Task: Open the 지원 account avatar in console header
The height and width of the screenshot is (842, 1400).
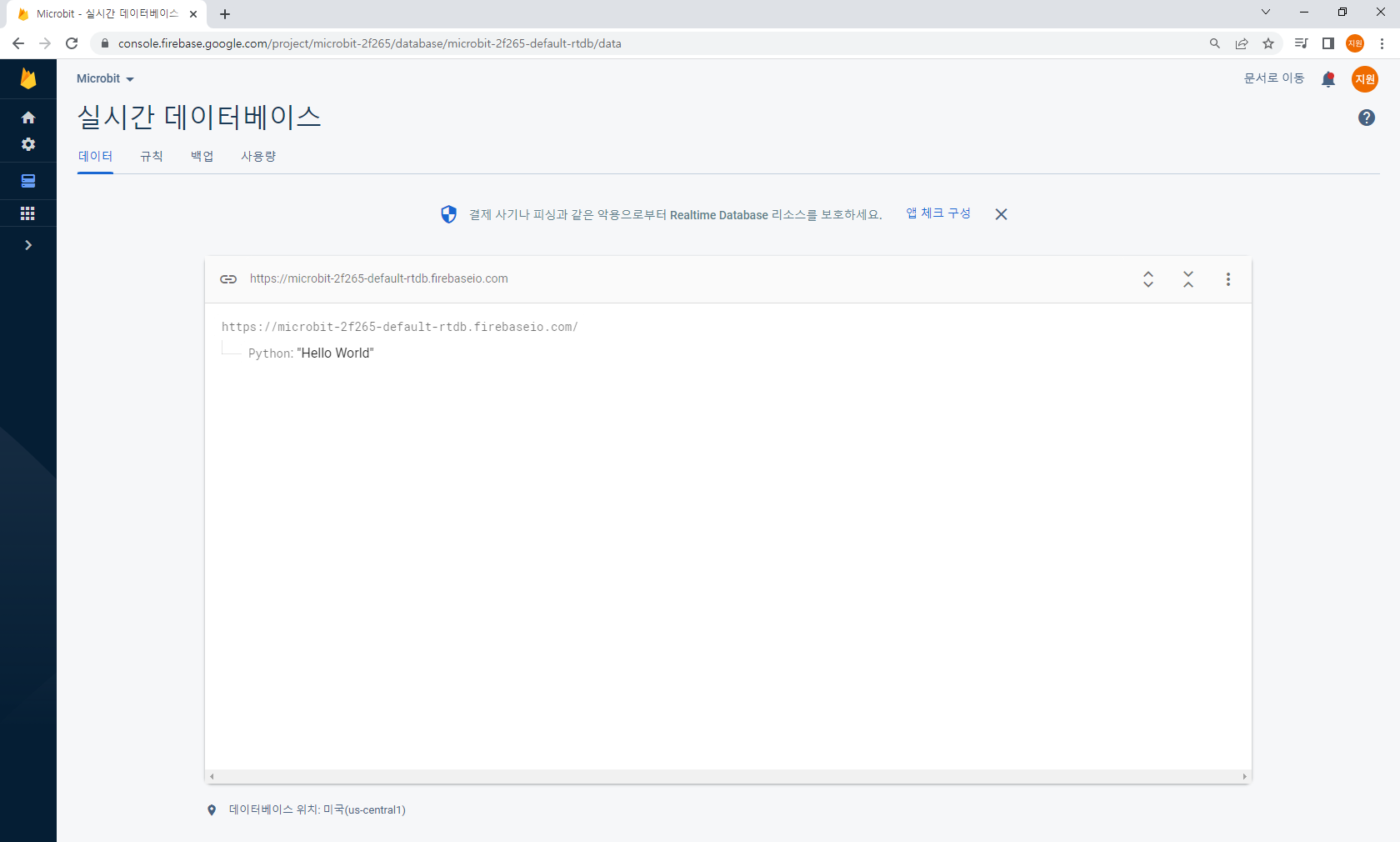Action: coord(1365,79)
